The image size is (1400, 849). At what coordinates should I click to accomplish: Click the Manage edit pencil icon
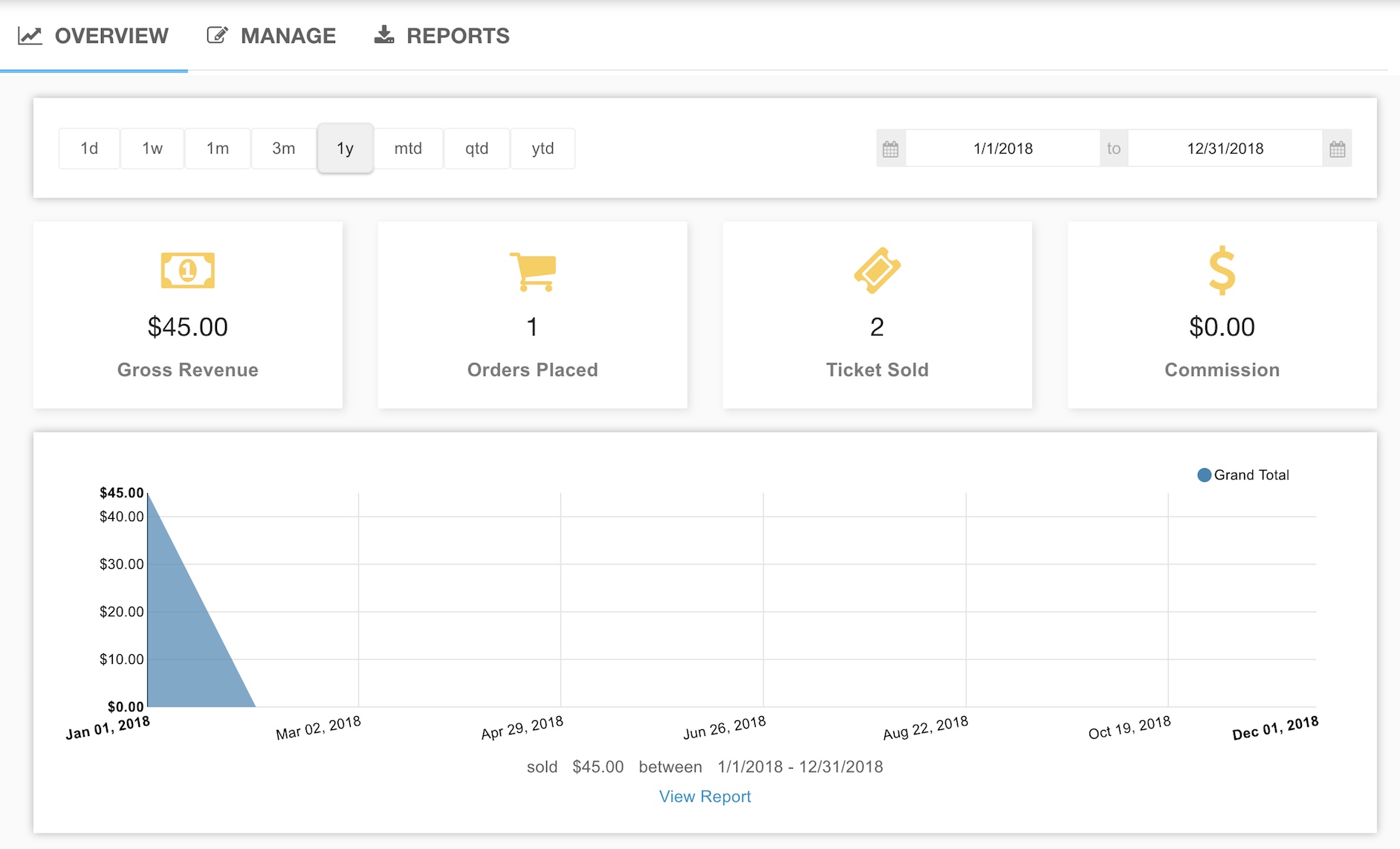click(217, 35)
